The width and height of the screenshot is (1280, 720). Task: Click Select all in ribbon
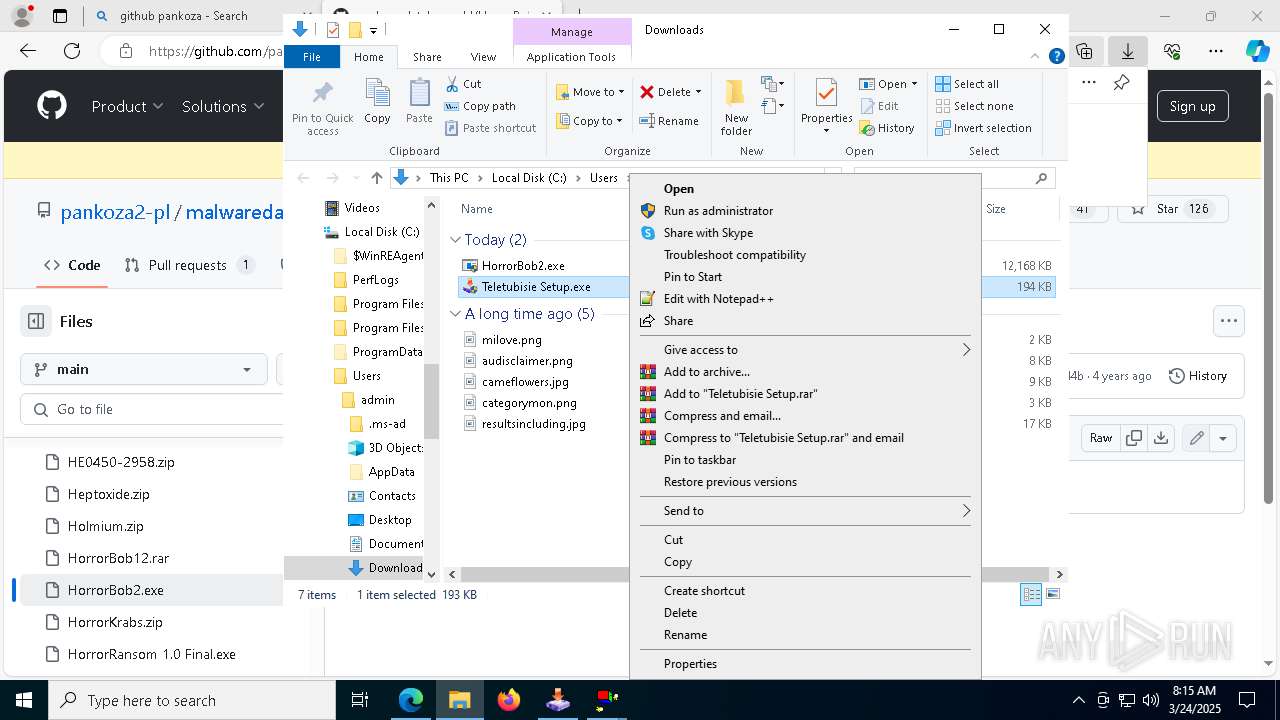967,84
